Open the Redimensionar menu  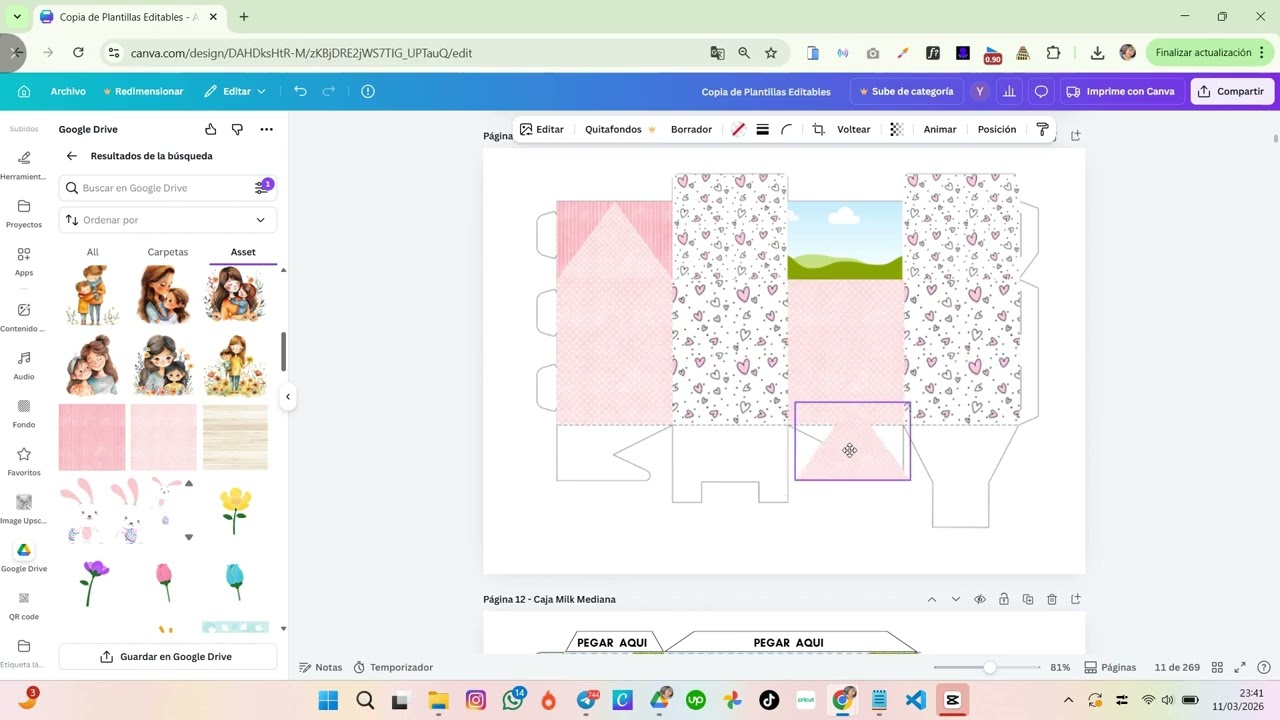143,91
